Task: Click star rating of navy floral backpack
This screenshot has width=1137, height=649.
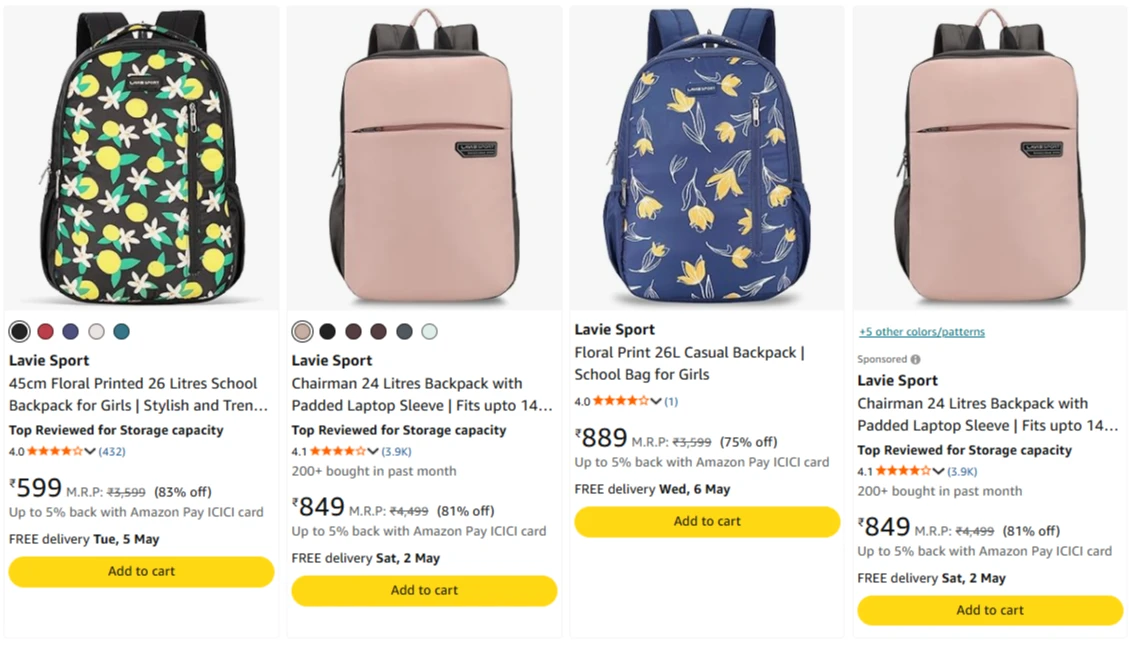Action: click(620, 402)
